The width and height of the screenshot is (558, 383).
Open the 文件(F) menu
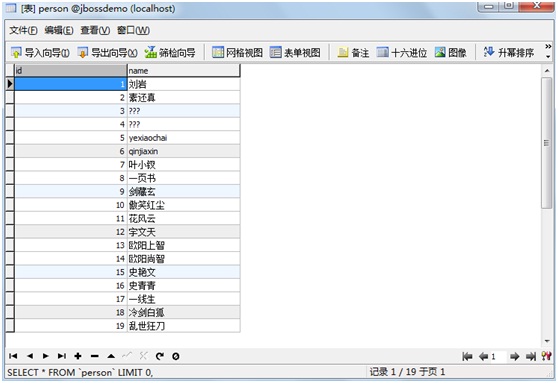(x=23, y=30)
